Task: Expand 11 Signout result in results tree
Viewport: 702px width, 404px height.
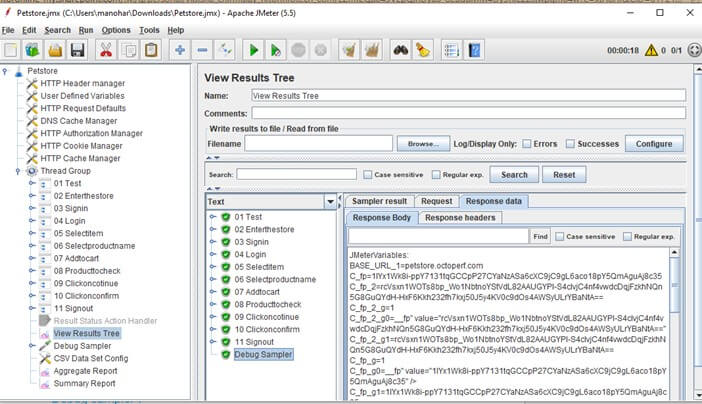Action: 213,342
